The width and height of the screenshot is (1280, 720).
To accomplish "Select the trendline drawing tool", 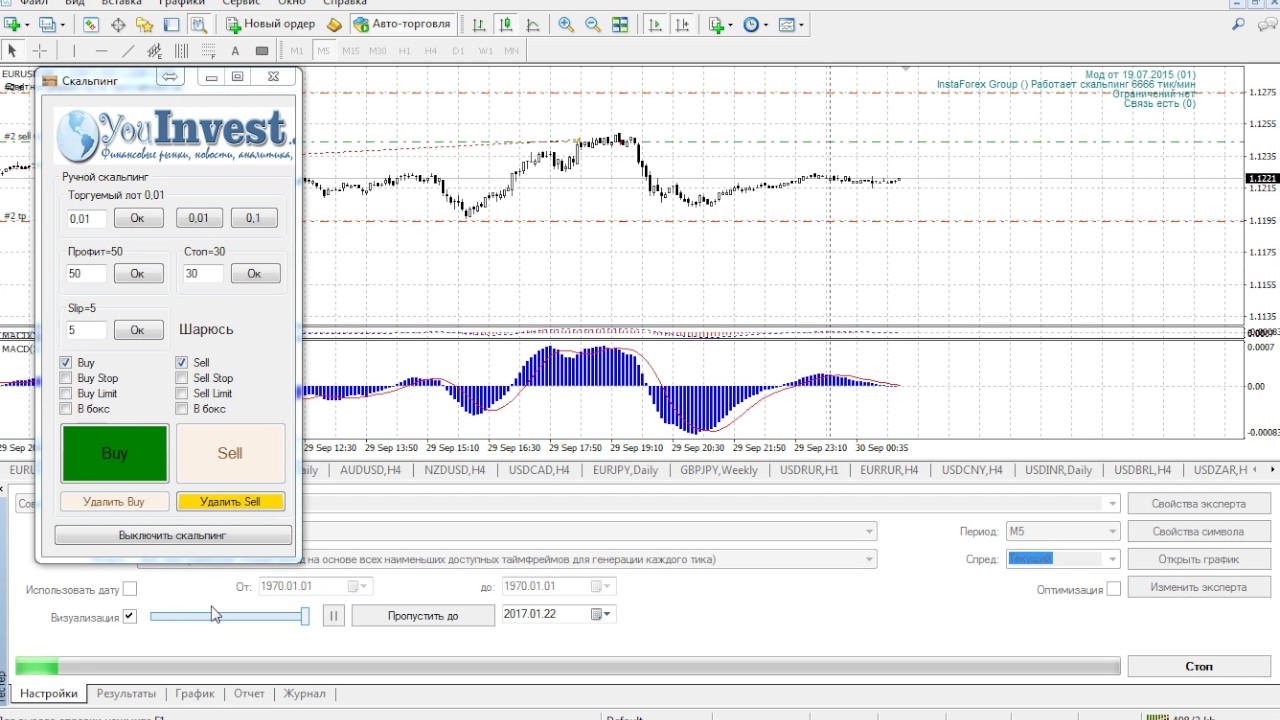I will pos(128,50).
